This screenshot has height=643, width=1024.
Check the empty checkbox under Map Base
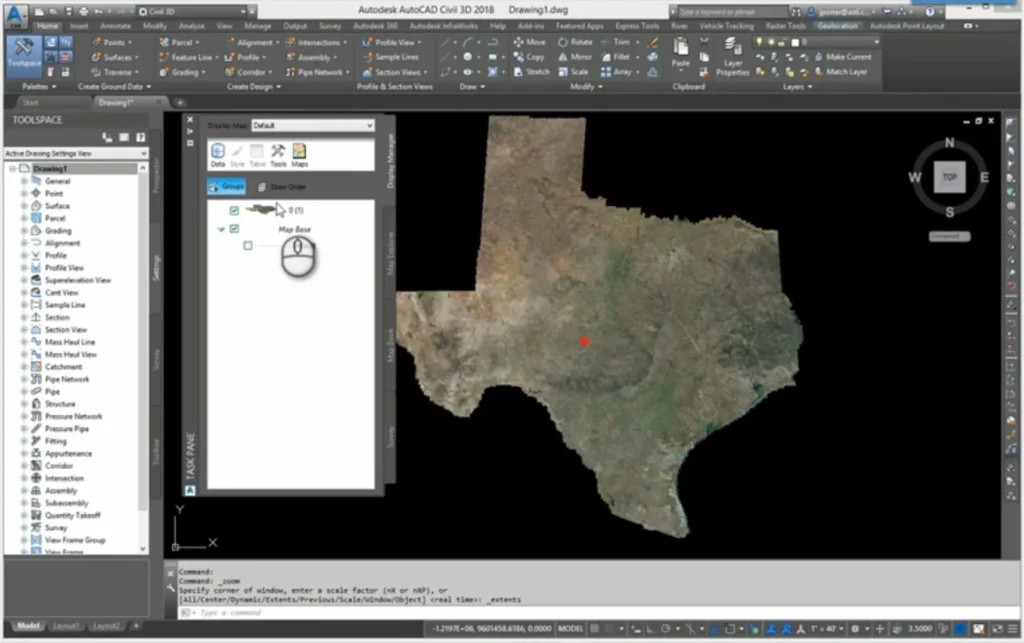click(246, 247)
